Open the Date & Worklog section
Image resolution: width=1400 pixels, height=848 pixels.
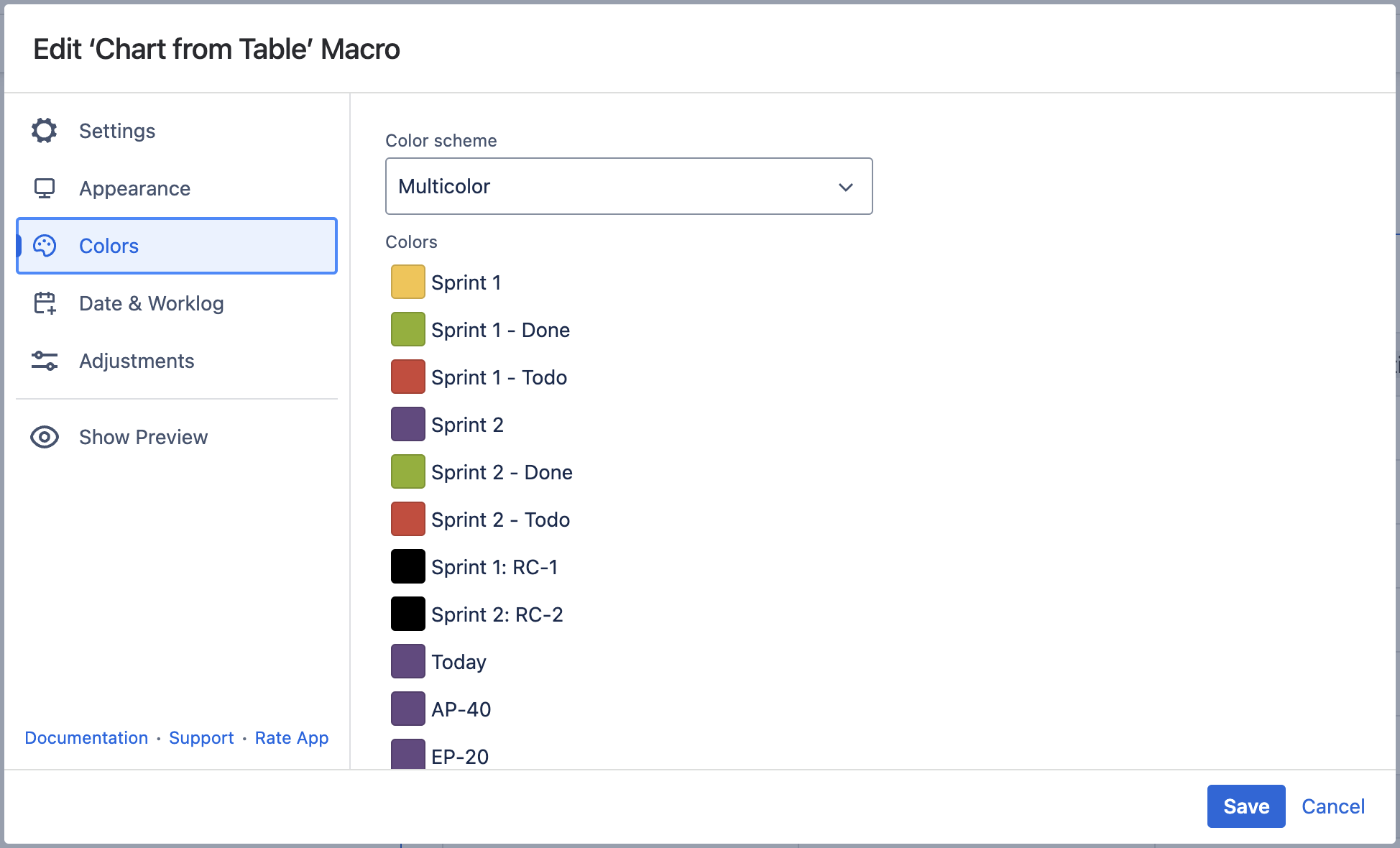coord(151,303)
